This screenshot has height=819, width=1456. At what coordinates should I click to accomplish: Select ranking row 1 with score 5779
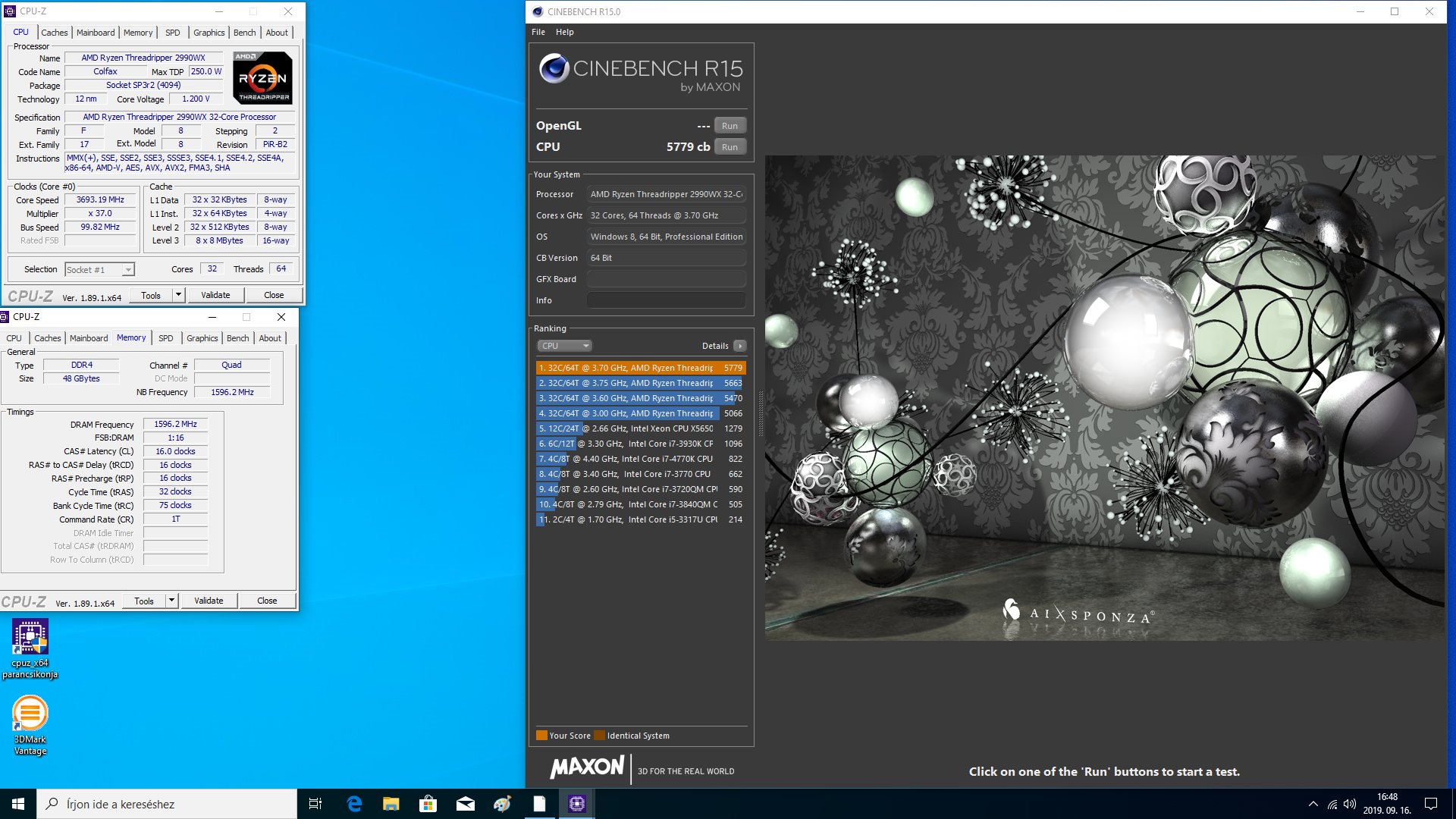coord(641,368)
